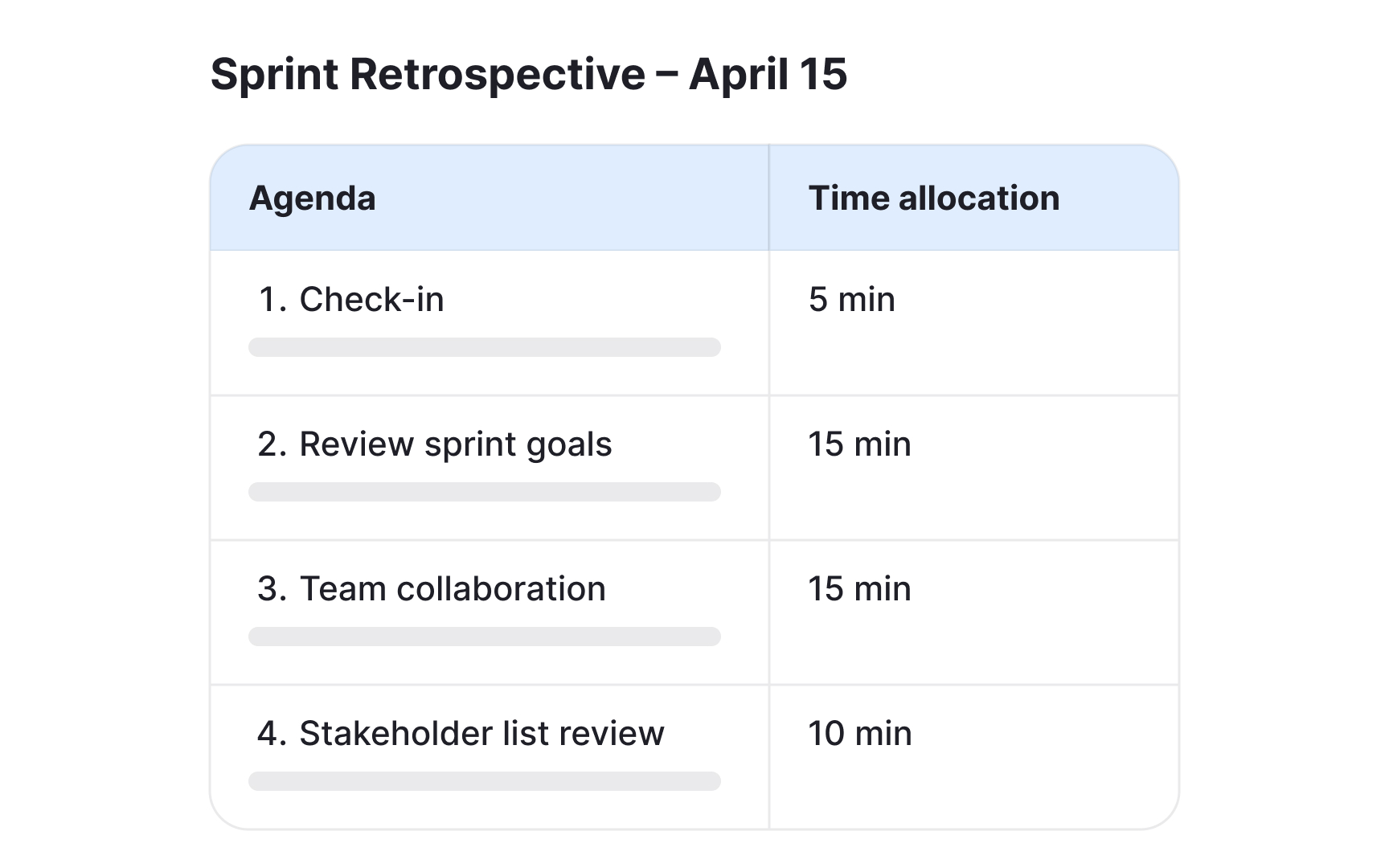Click the gray bar under Team collaboration

point(484,637)
